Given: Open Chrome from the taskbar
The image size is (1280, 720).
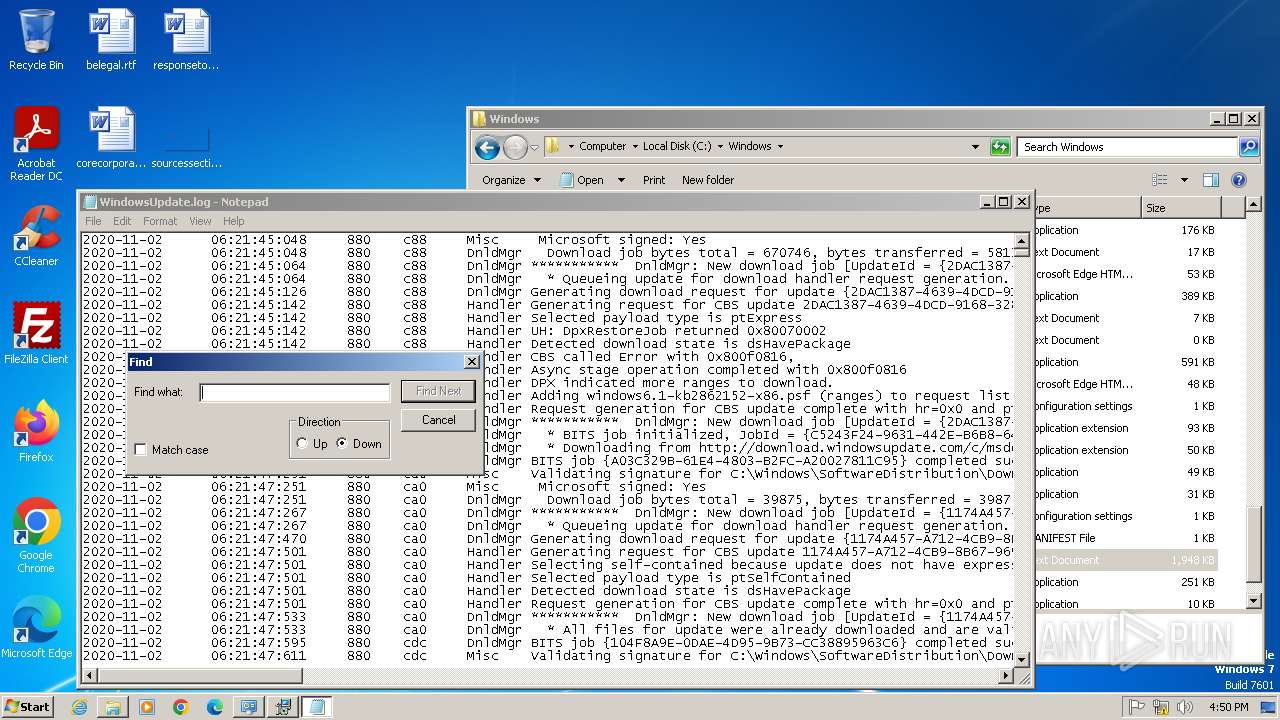Looking at the screenshot, I should pos(181,707).
